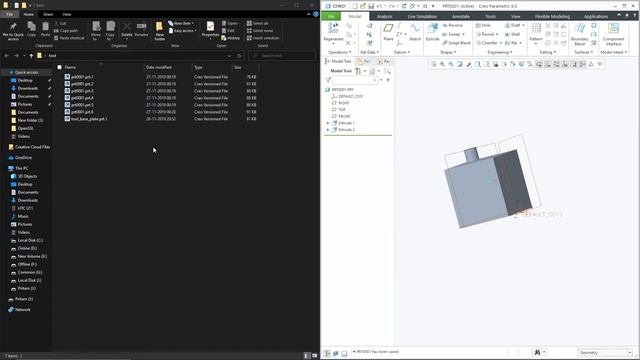Click Copy path in Explorer ribbon
The width and height of the screenshot is (640, 360).
pyautogui.click(x=66, y=31)
